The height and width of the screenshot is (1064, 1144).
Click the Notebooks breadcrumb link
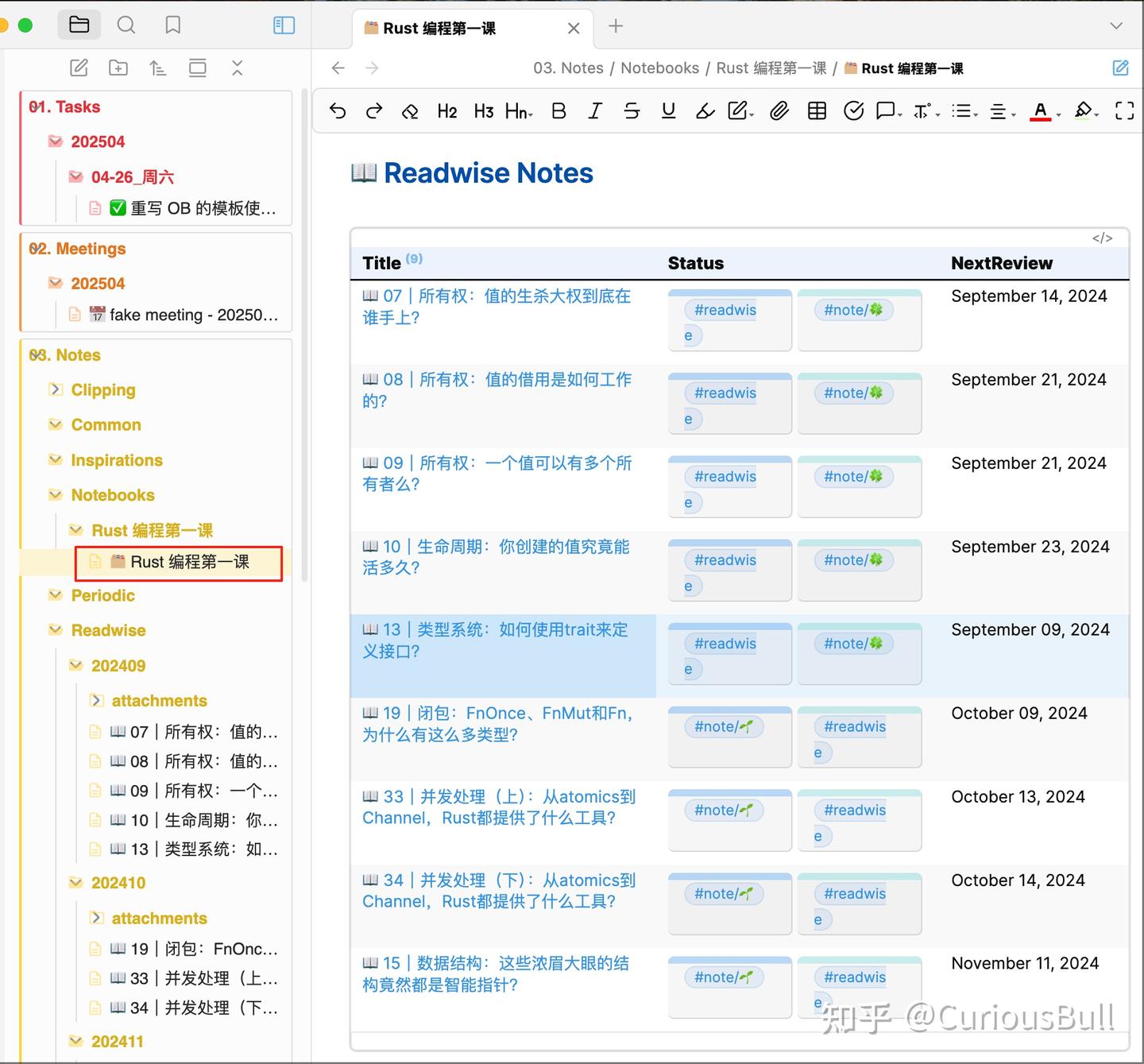(x=659, y=68)
